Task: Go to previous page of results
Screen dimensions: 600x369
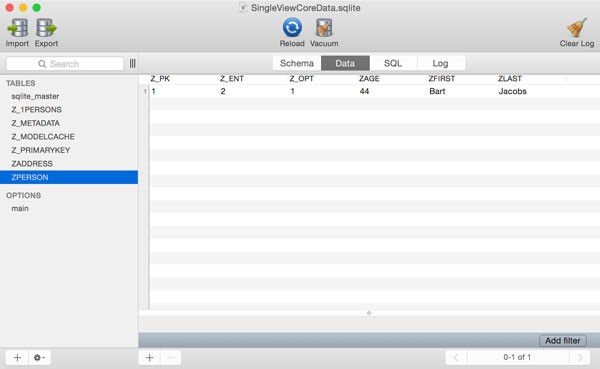Action: point(456,358)
